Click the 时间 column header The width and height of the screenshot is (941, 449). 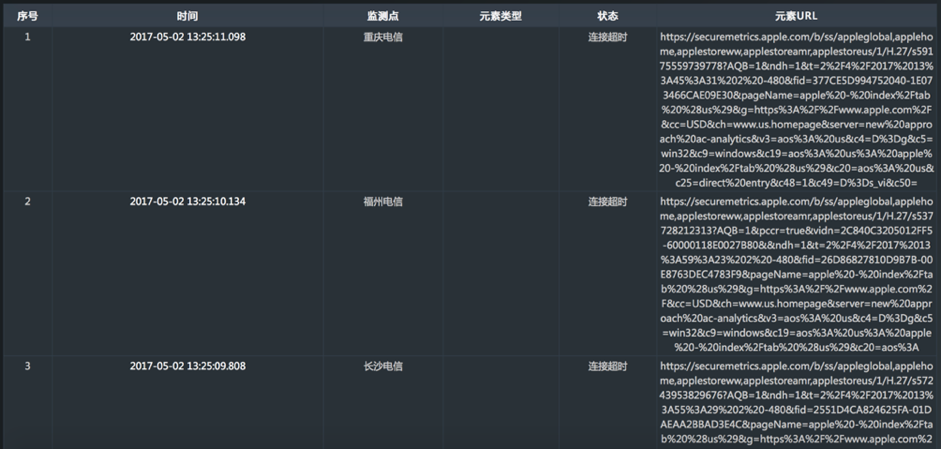(x=187, y=16)
